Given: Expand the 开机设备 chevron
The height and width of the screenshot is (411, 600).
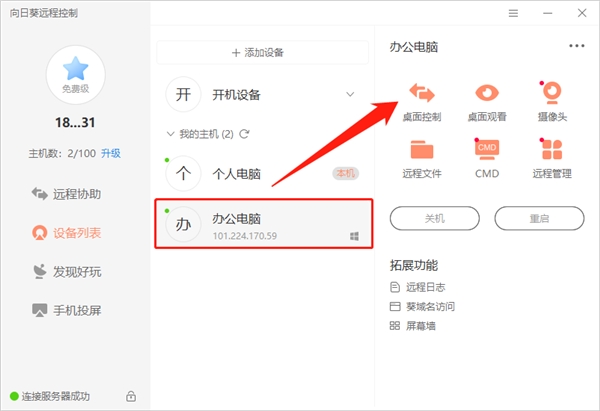Looking at the screenshot, I should point(350,94).
